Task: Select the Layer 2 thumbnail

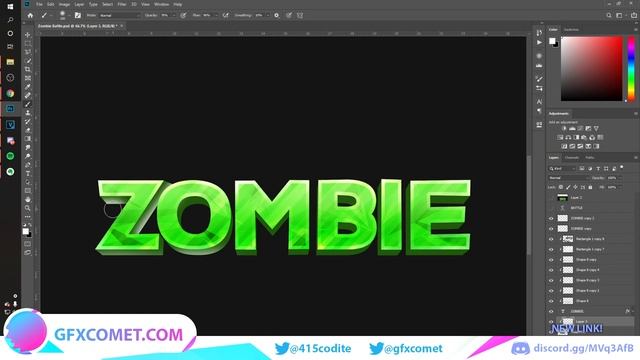Action: tap(562, 198)
